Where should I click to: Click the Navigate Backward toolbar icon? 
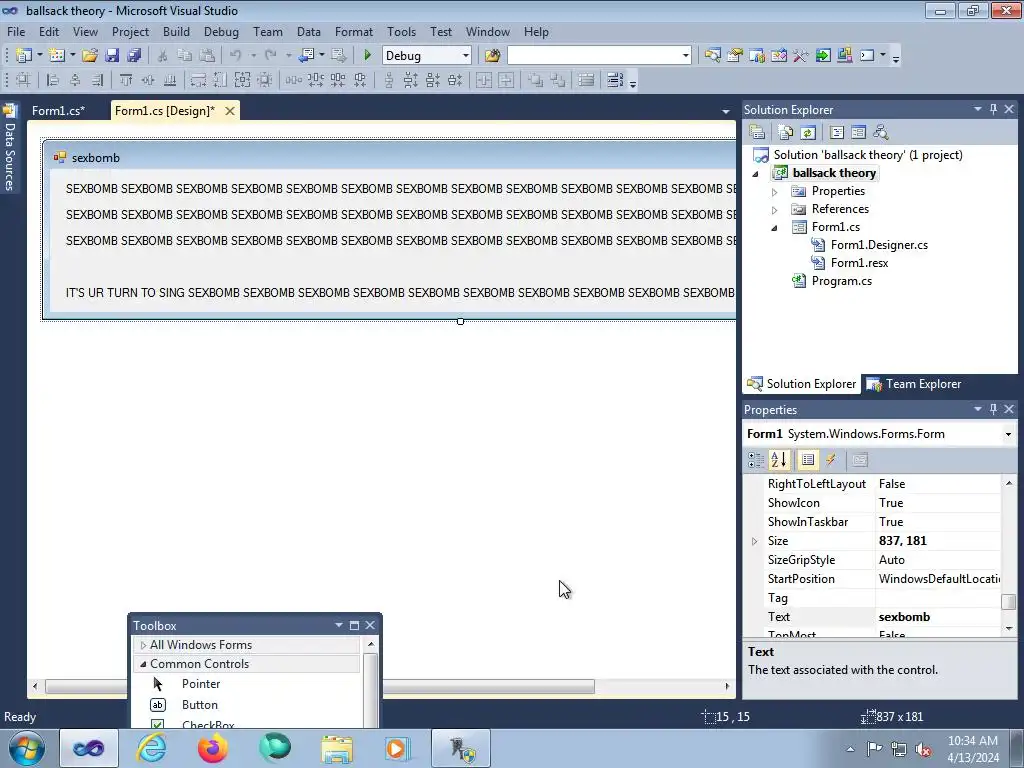(x=306, y=56)
